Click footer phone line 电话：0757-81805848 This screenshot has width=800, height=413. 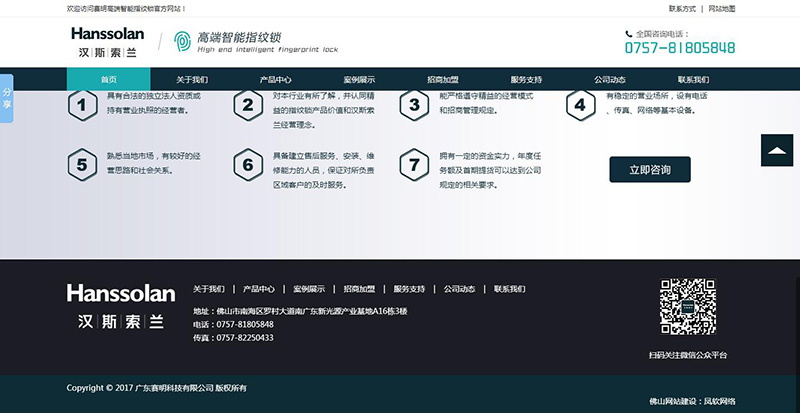233,325
